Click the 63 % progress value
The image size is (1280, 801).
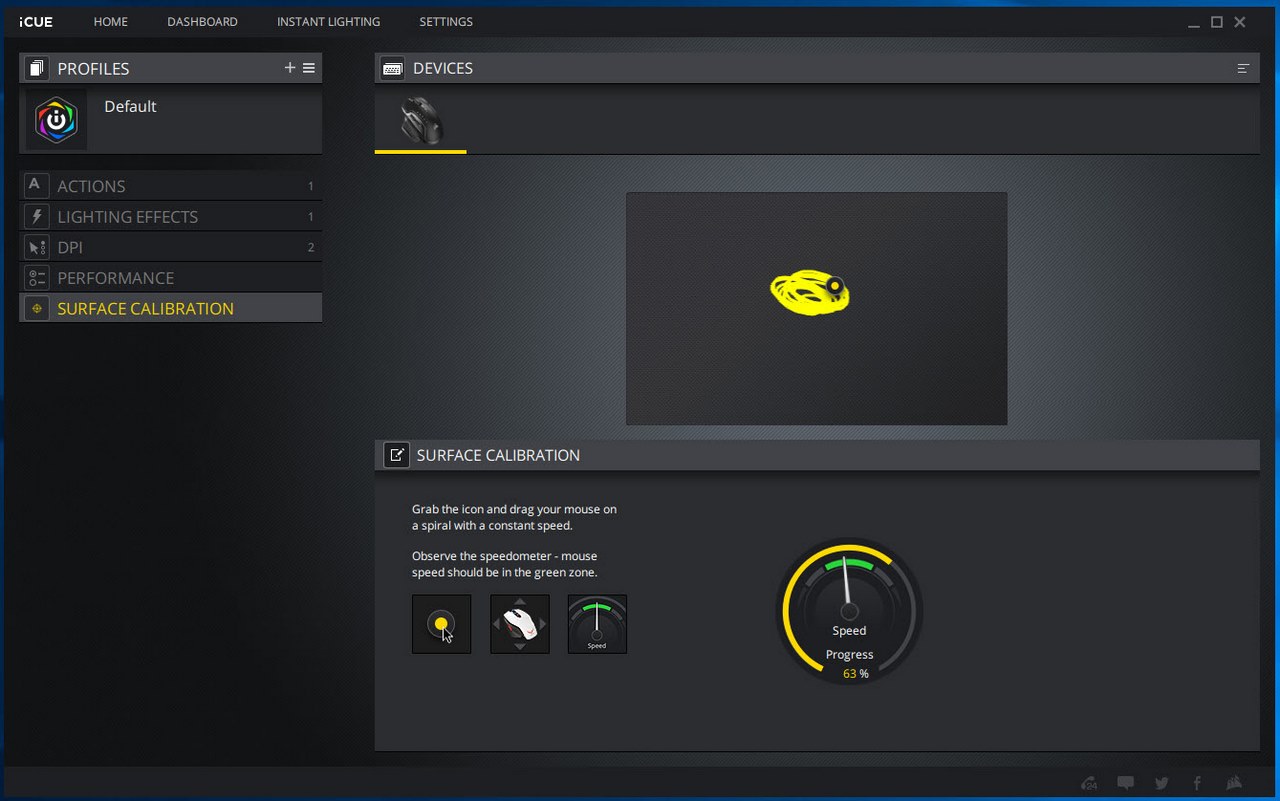pyautogui.click(x=855, y=674)
